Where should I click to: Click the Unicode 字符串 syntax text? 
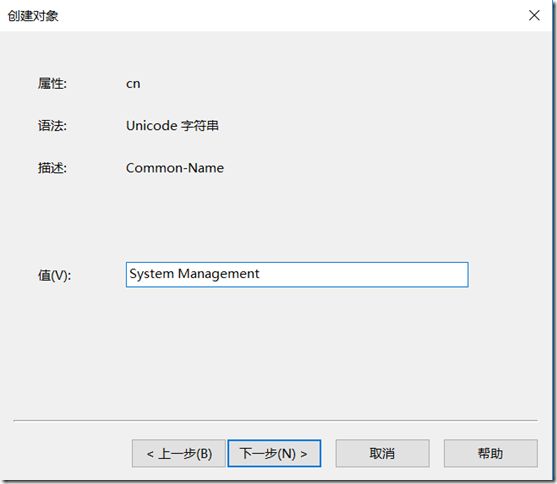(172, 125)
